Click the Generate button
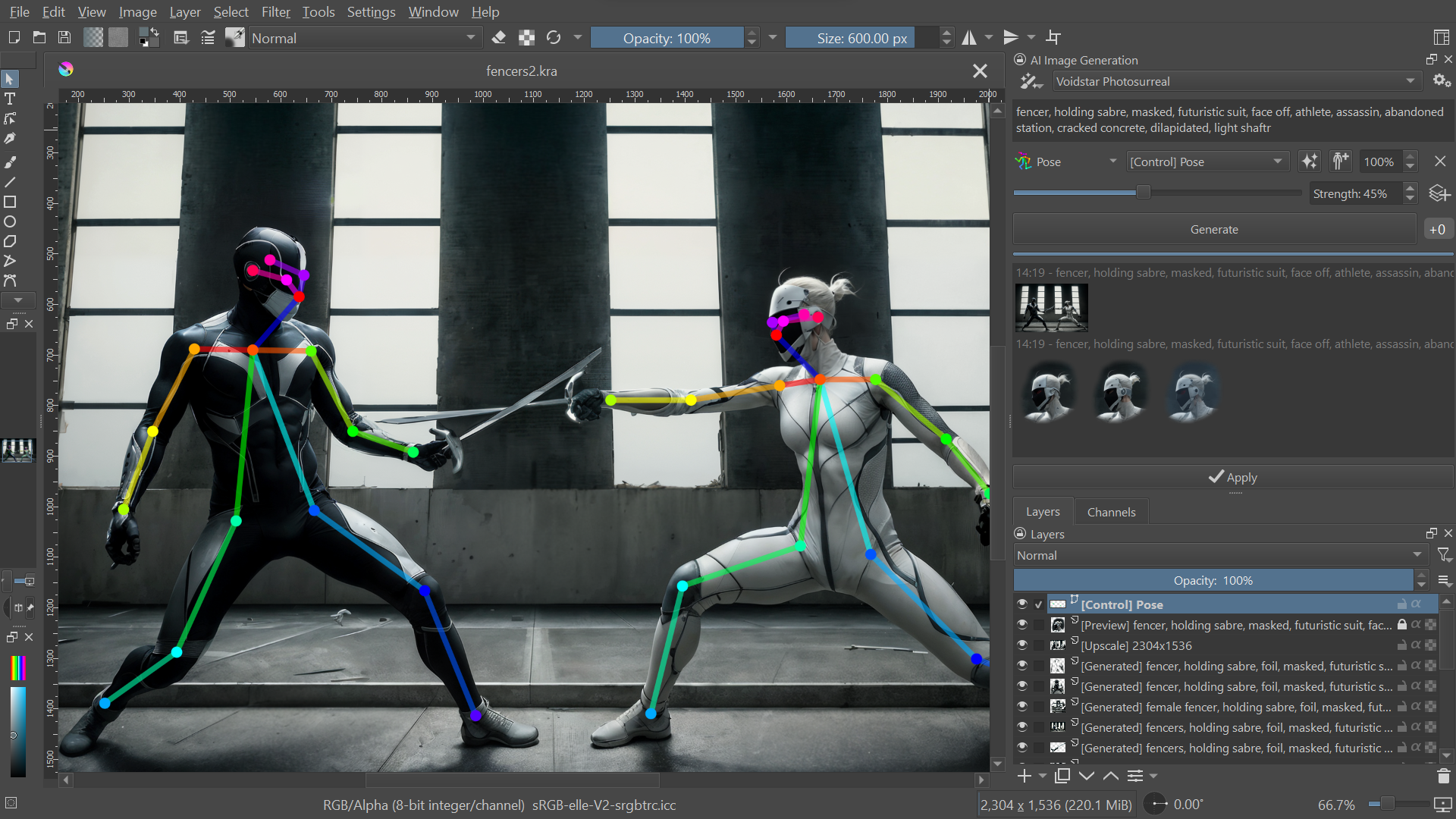The height and width of the screenshot is (819, 1456). point(1213,229)
